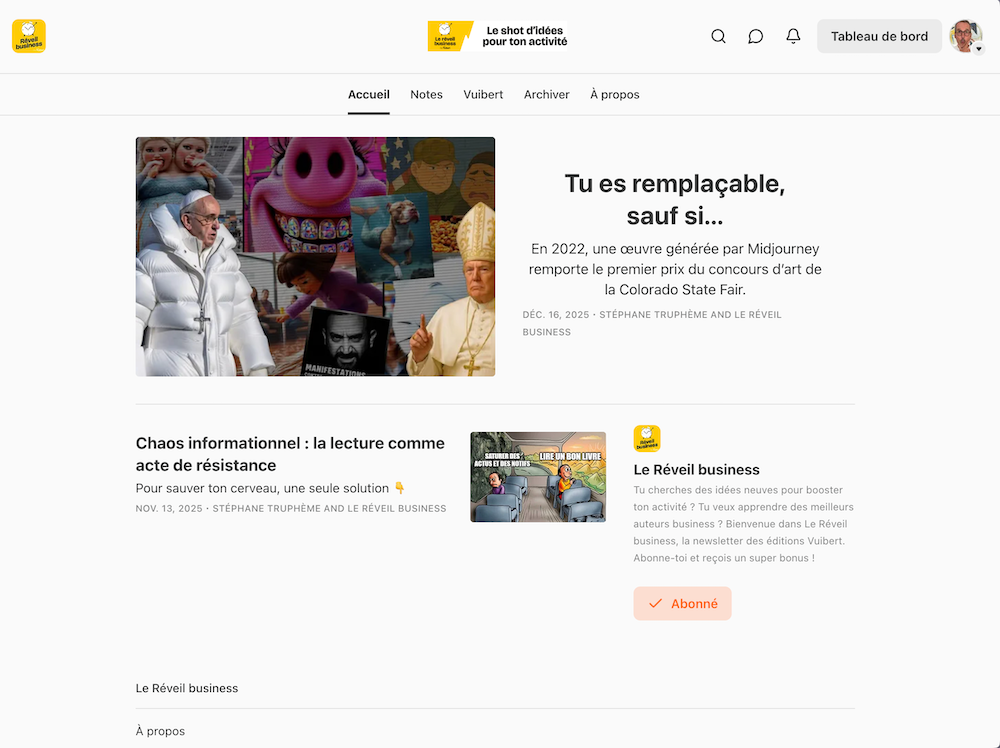The image size is (1000, 748).
Task: Open the À propos tab
Action: pyautogui.click(x=614, y=94)
